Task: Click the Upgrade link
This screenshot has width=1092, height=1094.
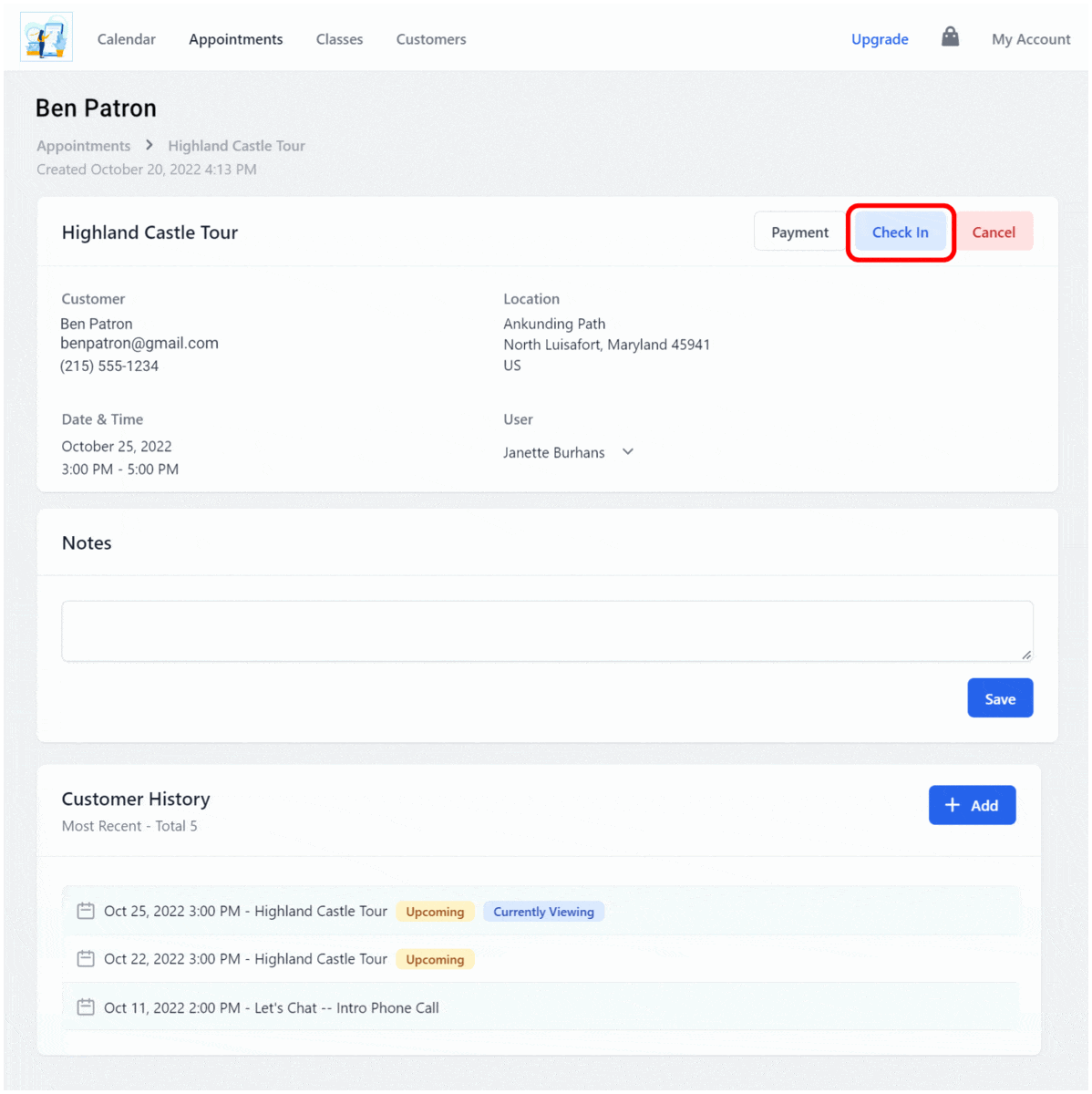Action: (880, 39)
